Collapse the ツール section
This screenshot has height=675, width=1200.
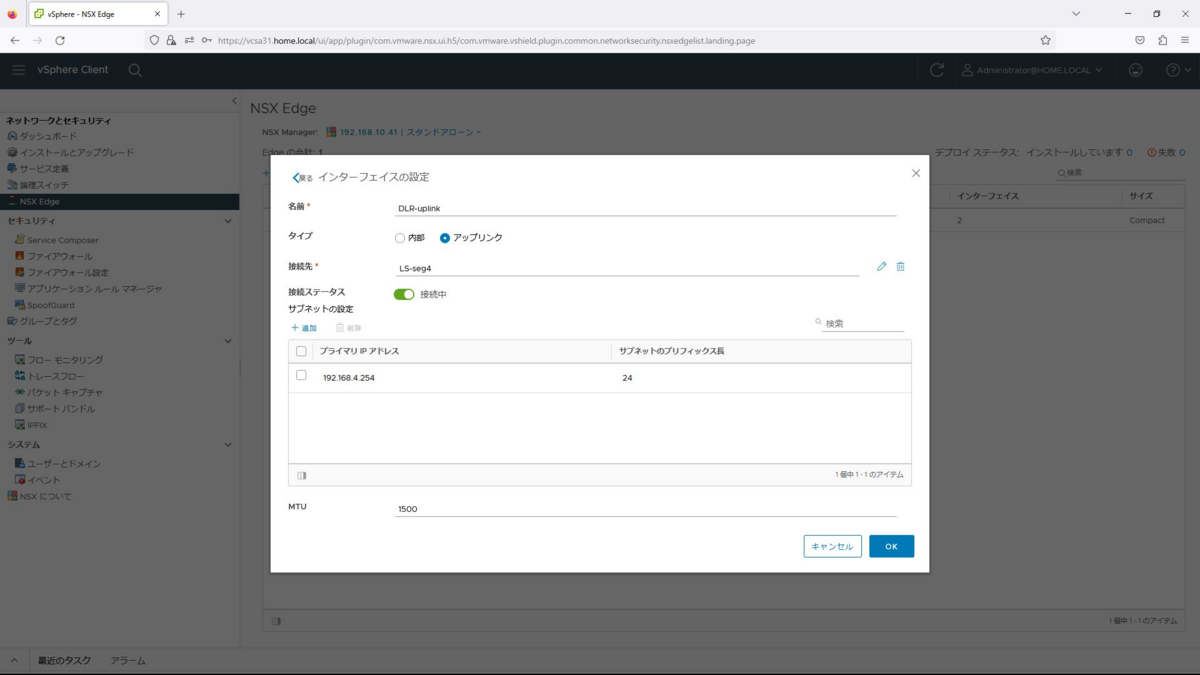228,341
